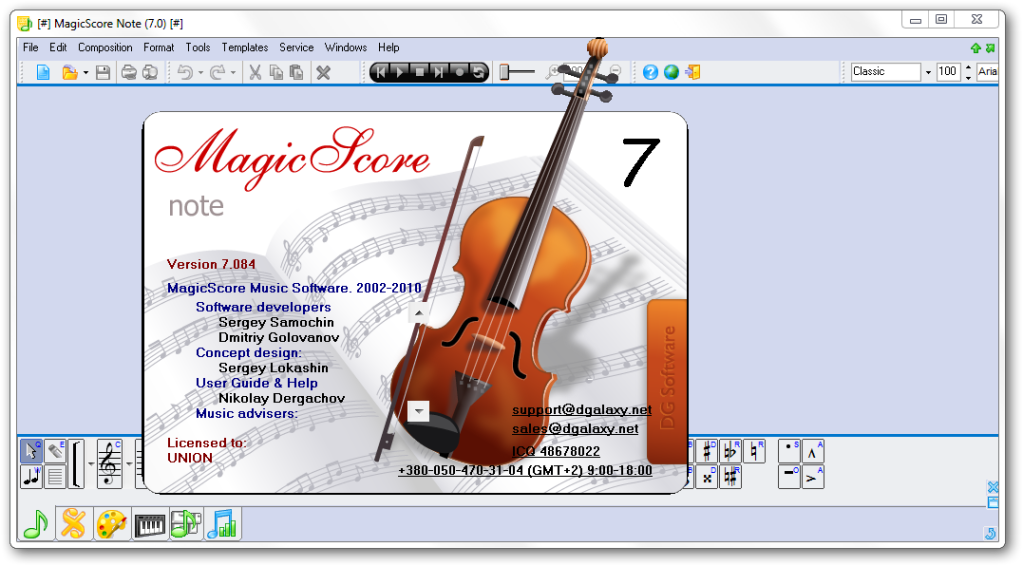Open print preview icon
Screen dimensions: 1023x566
point(150,72)
